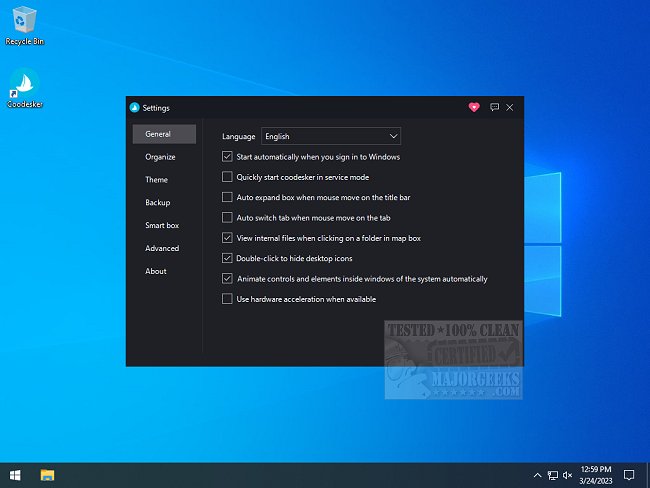Open the feedback chat bubble icon
650x488 pixels.
tap(494, 107)
